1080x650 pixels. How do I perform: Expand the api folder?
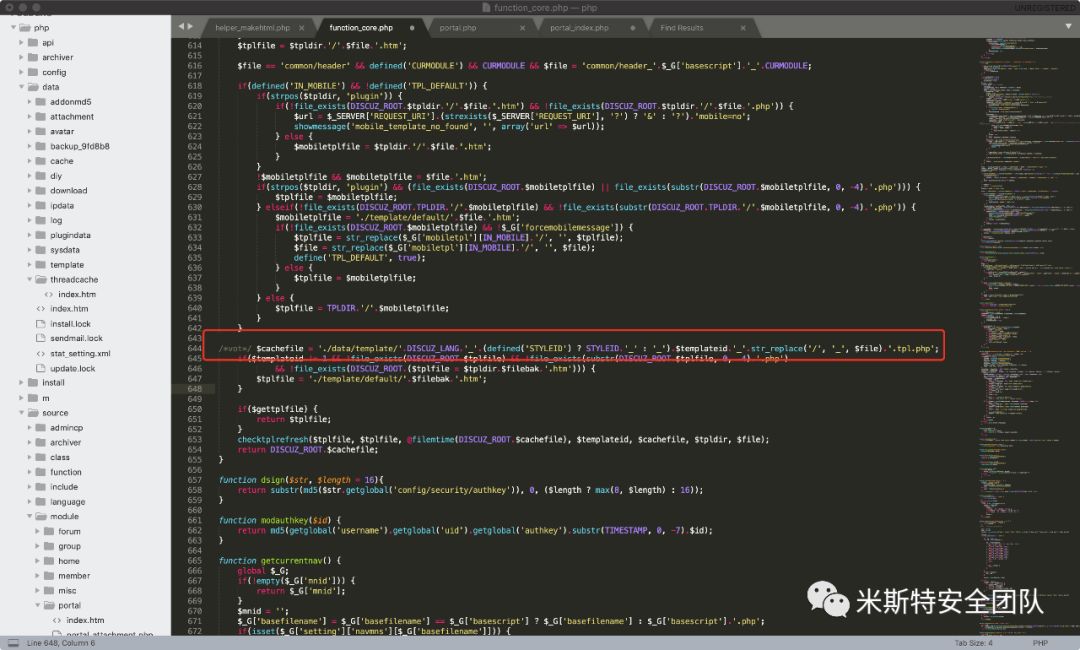[21, 43]
